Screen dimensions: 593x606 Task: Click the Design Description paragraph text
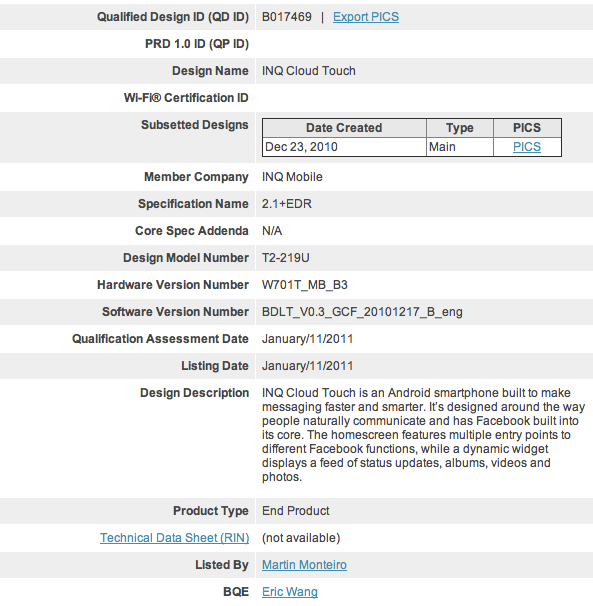point(423,435)
